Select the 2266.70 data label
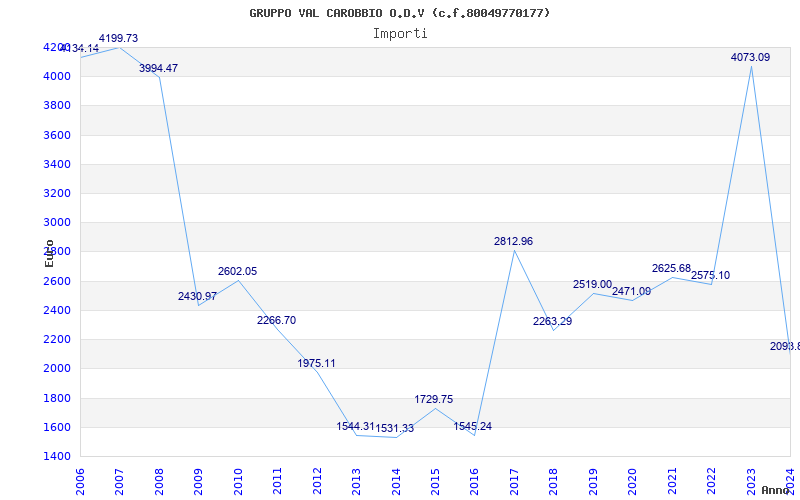This screenshot has height=500, width=800. pos(277,320)
